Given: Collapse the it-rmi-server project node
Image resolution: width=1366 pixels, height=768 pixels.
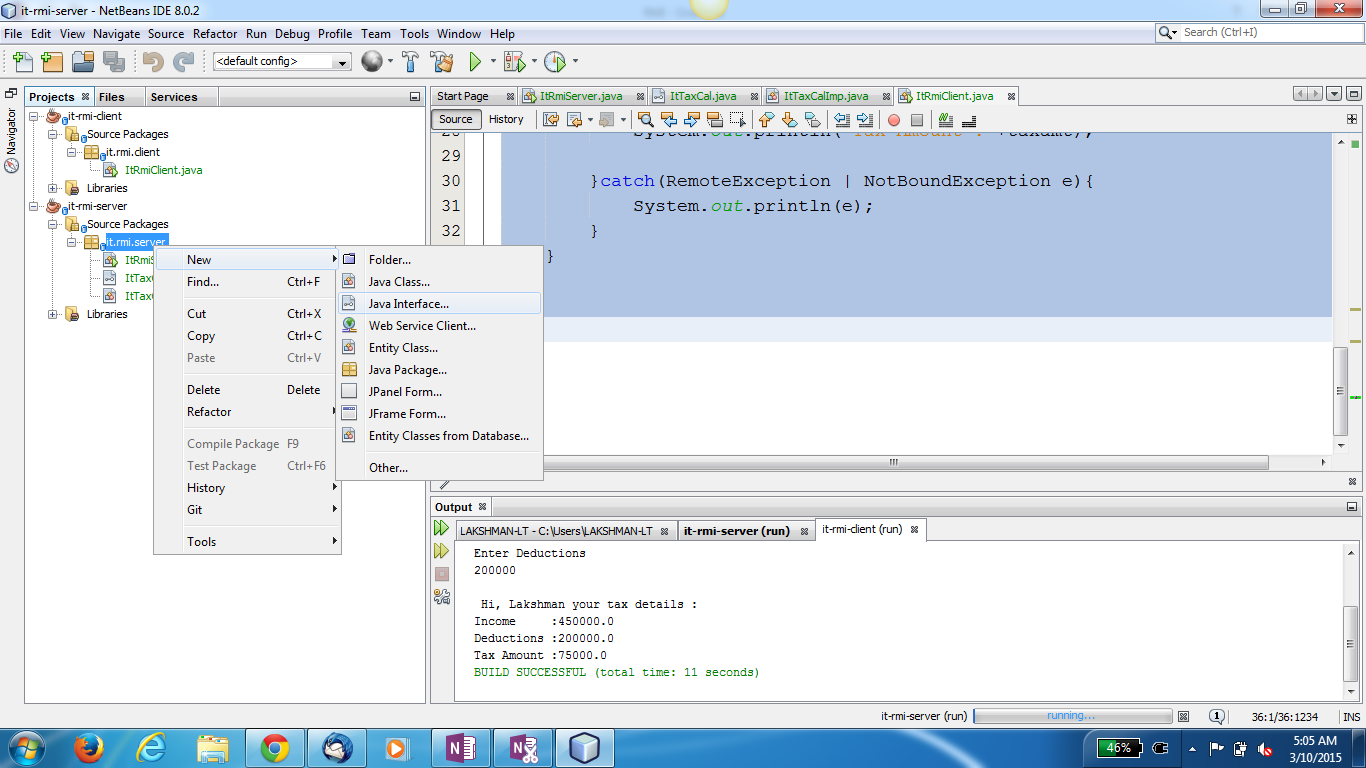Looking at the screenshot, I should click(34, 206).
